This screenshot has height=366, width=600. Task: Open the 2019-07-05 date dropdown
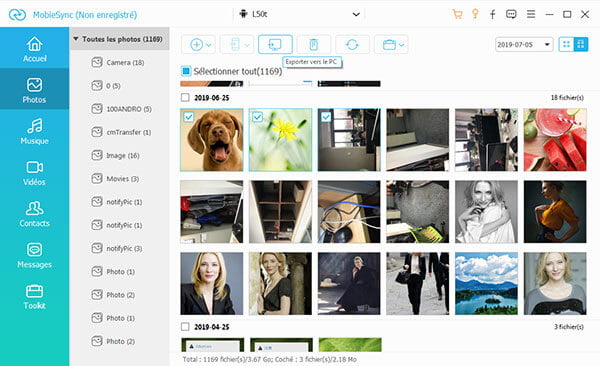pyautogui.click(x=524, y=44)
